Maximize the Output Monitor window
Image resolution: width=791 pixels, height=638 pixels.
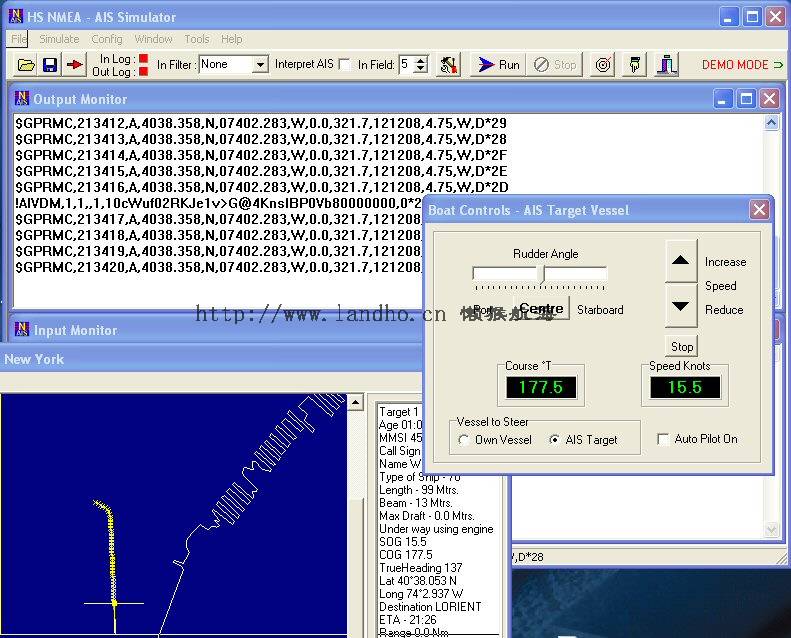[746, 99]
